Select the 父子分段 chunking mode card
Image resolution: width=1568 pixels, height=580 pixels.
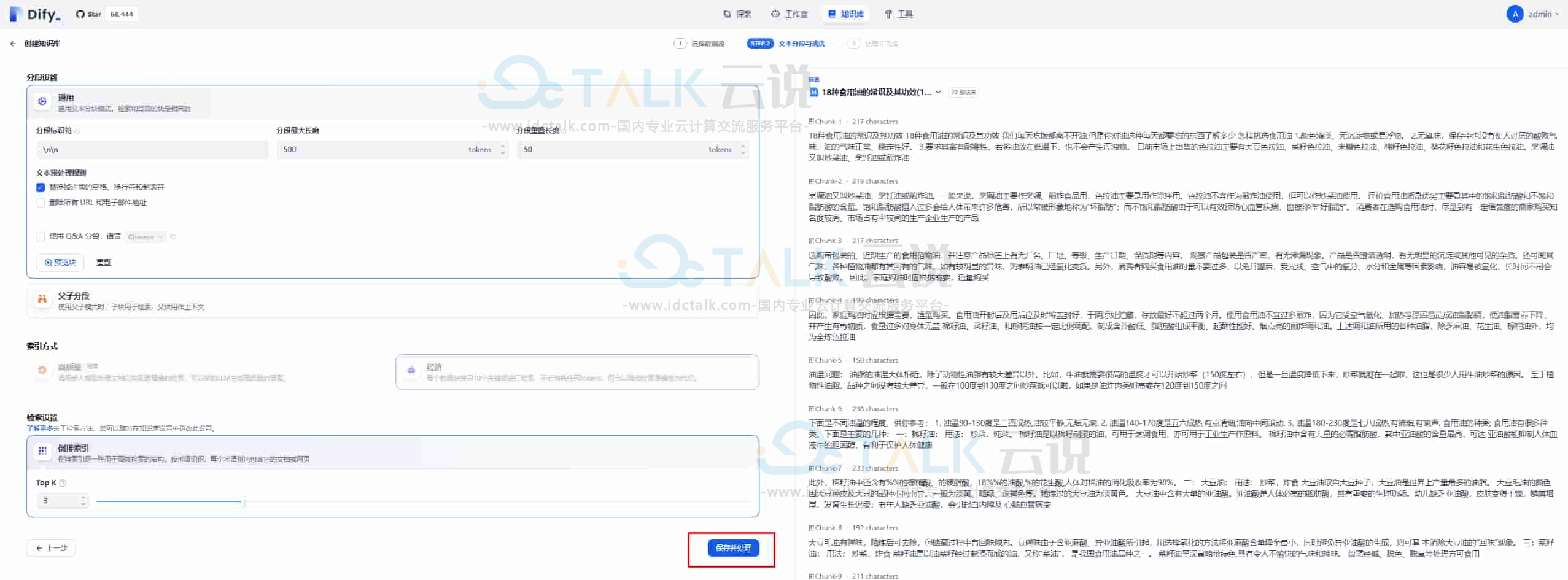coord(393,301)
